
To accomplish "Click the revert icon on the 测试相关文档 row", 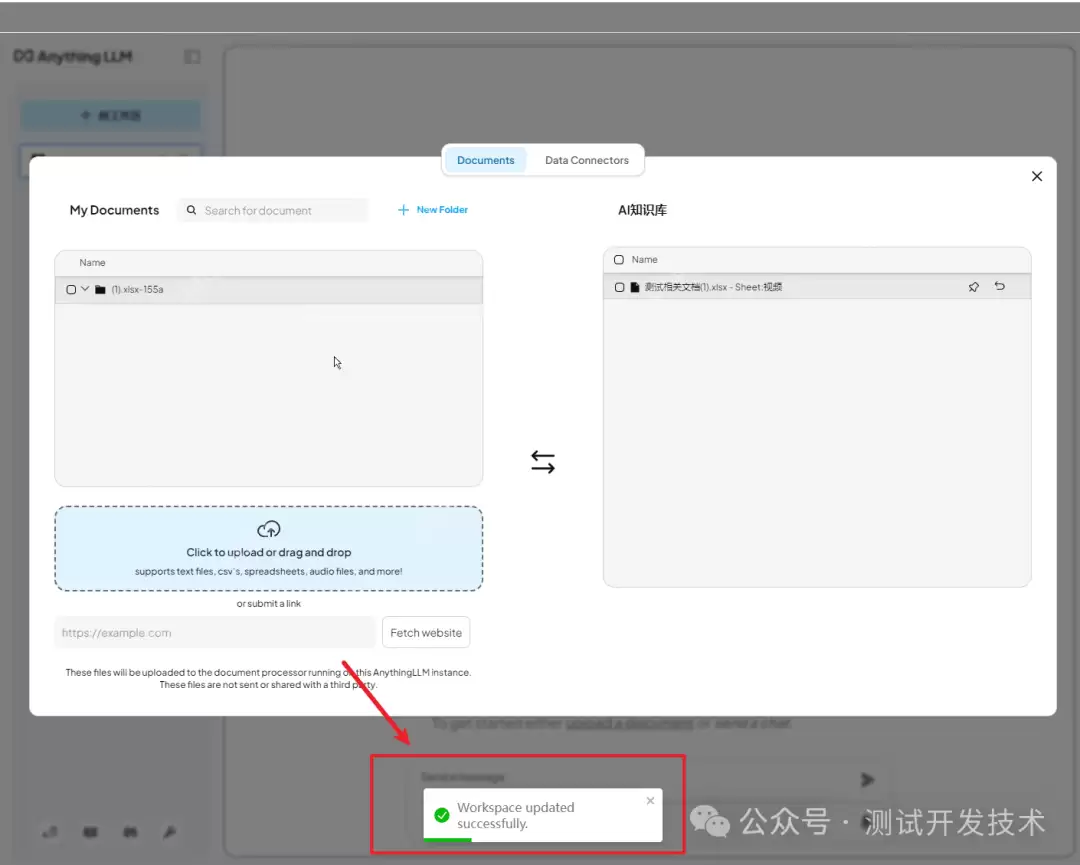I will point(999,286).
